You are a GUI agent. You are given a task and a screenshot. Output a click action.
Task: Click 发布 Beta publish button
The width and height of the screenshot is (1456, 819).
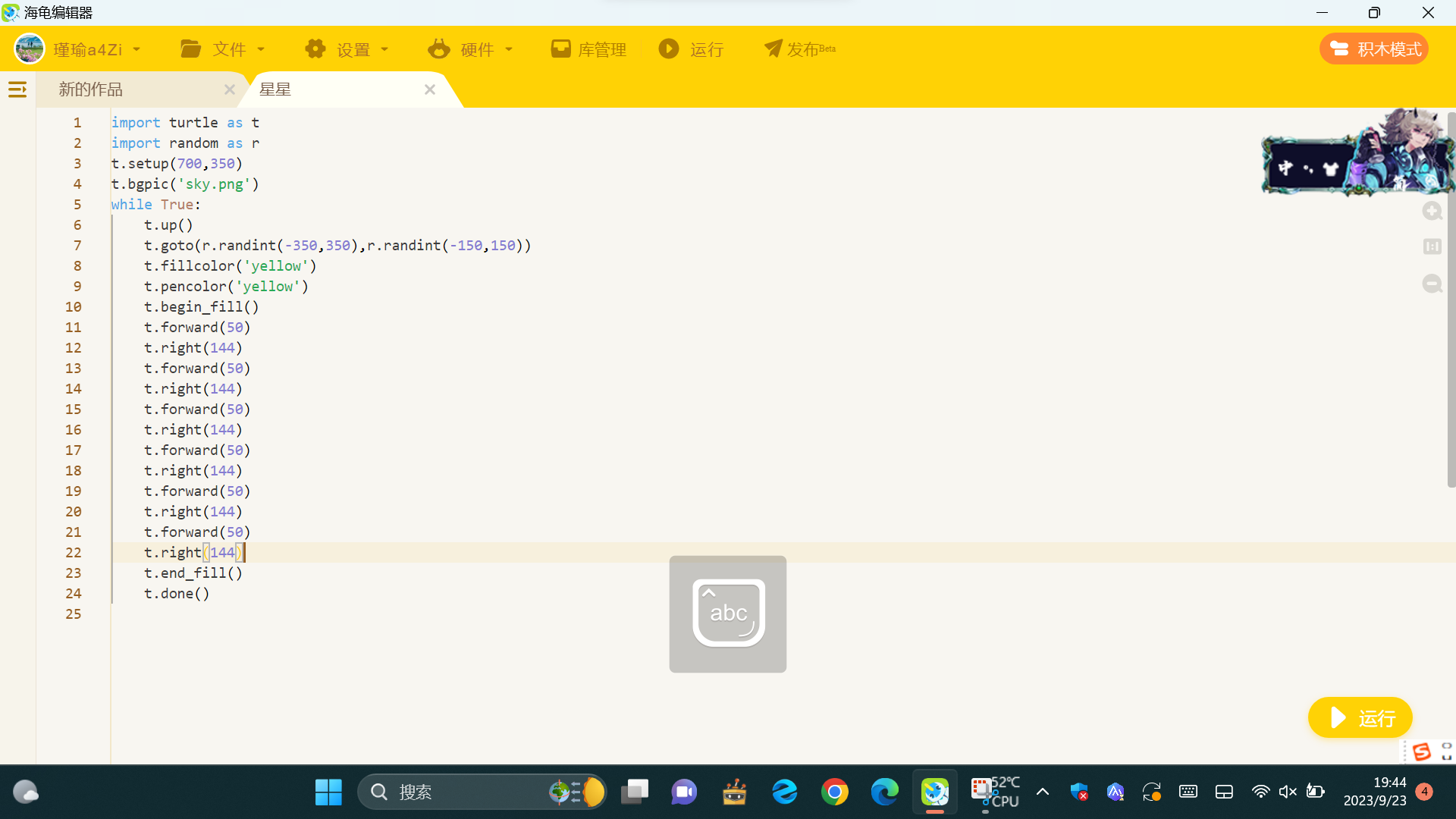tap(800, 49)
